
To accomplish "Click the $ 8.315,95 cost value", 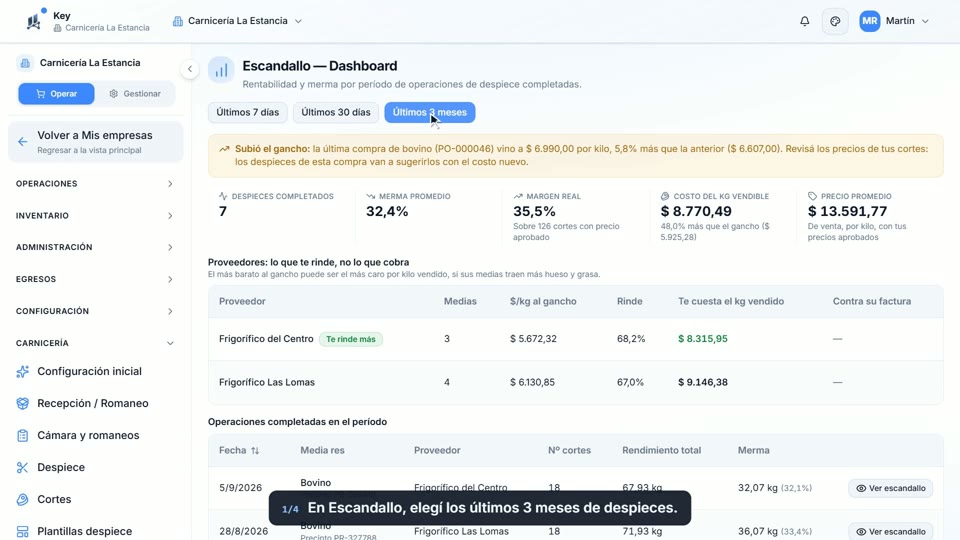I will [x=703, y=339].
